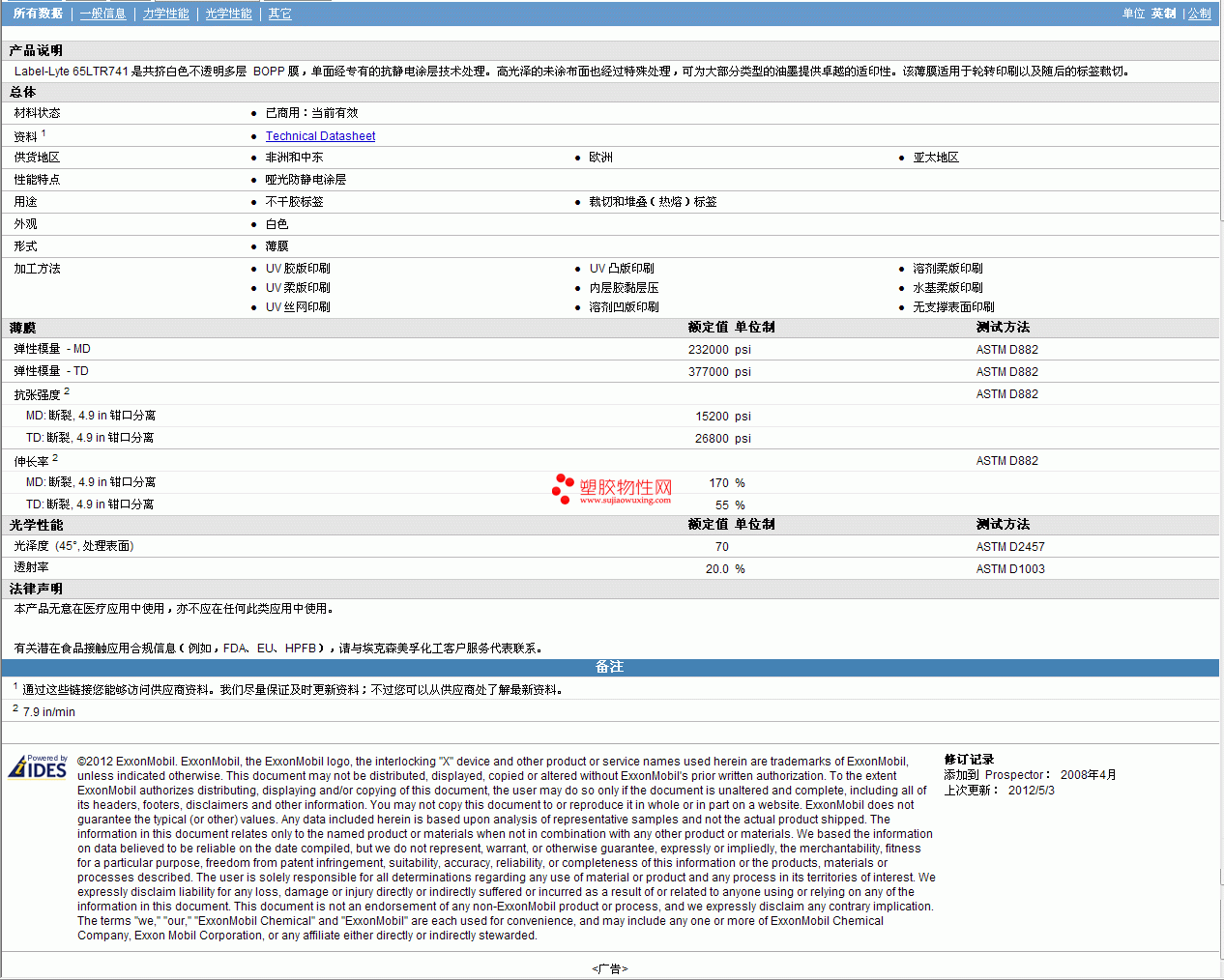Click the 备注 blue banner heading
Screen dimensions: 1224x980
tap(609, 667)
